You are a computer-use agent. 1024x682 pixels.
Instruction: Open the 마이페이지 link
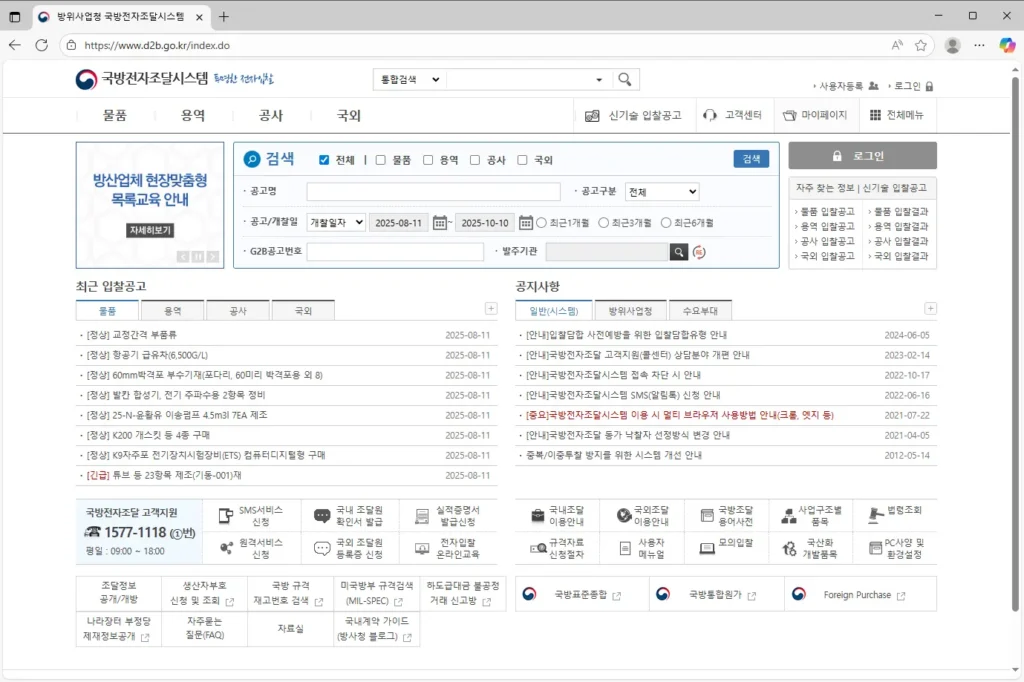click(815, 115)
